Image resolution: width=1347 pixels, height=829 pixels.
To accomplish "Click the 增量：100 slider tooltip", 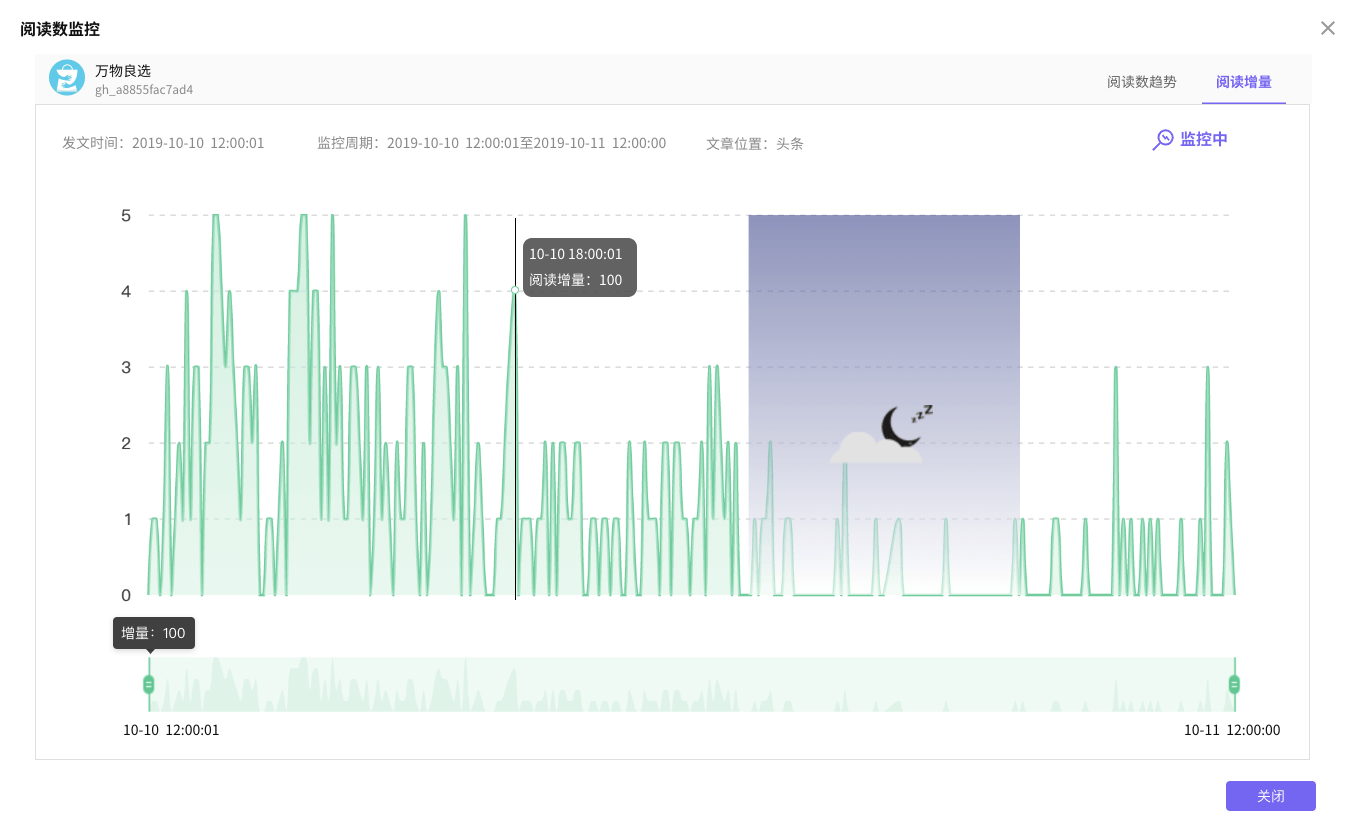I will [154, 633].
